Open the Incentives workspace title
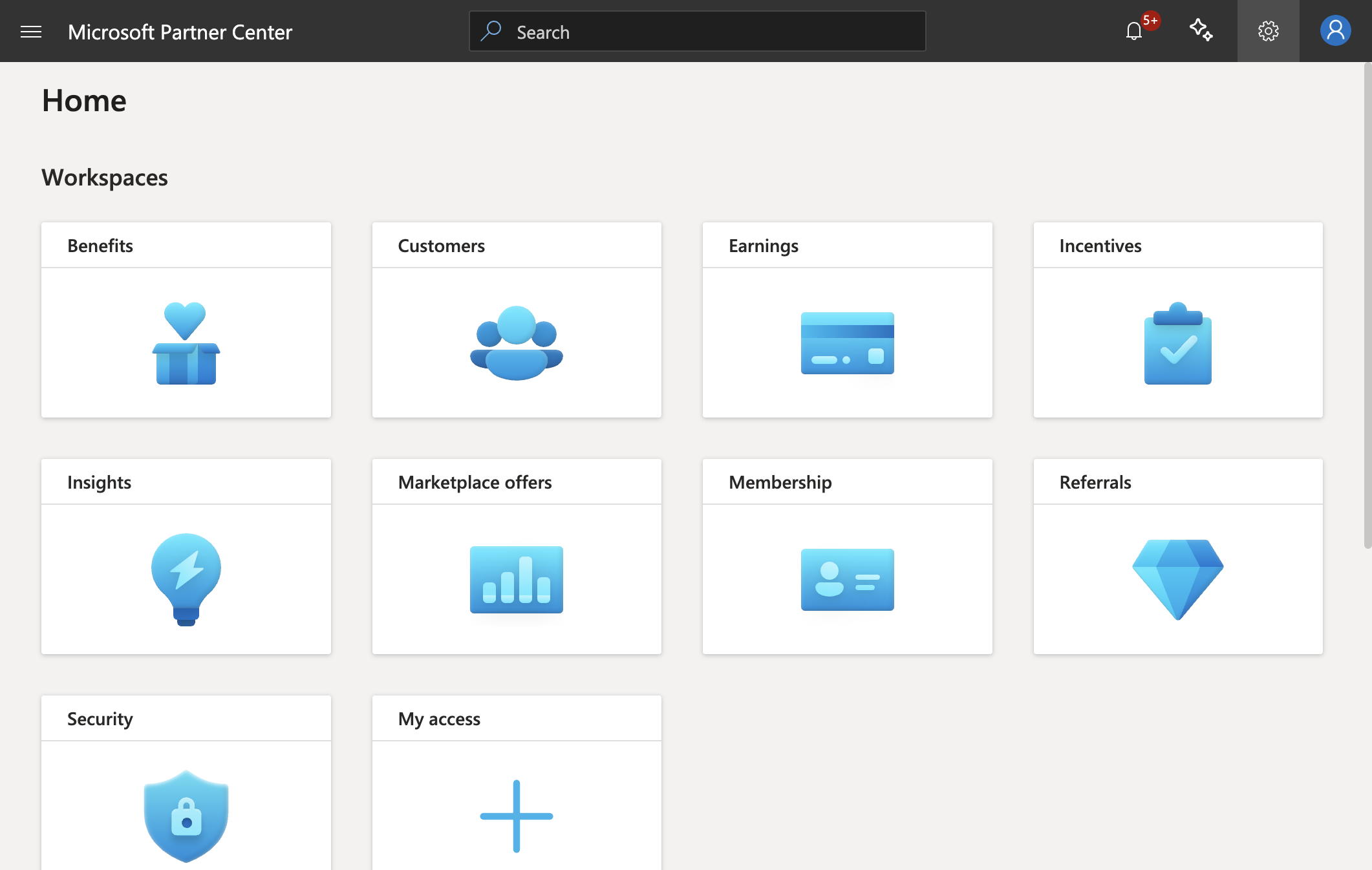 tap(1100, 246)
